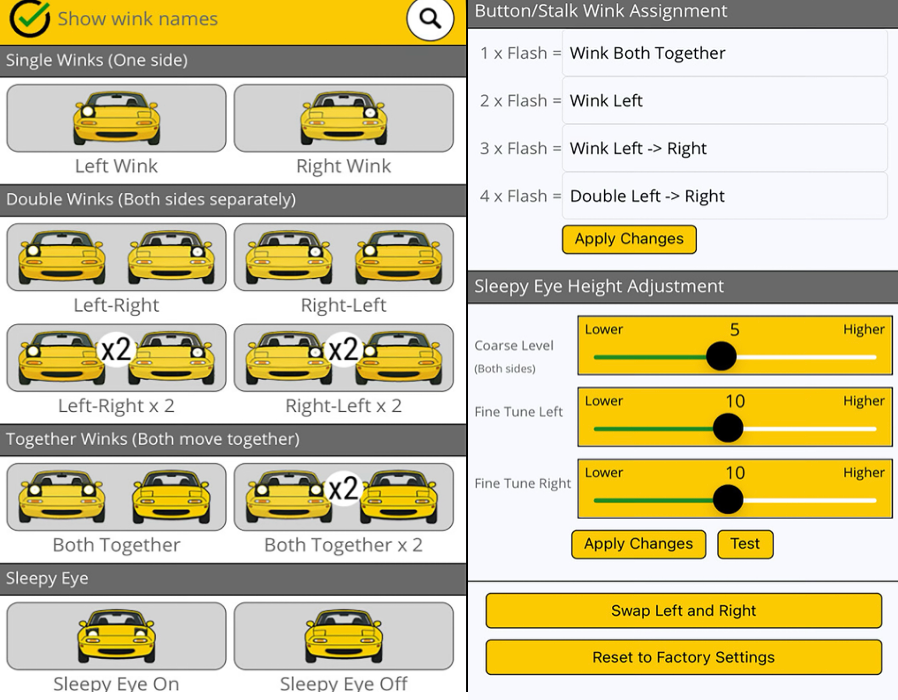The width and height of the screenshot is (898, 700).
Task: Click the Left Wink car icon
Action: pos(116,118)
